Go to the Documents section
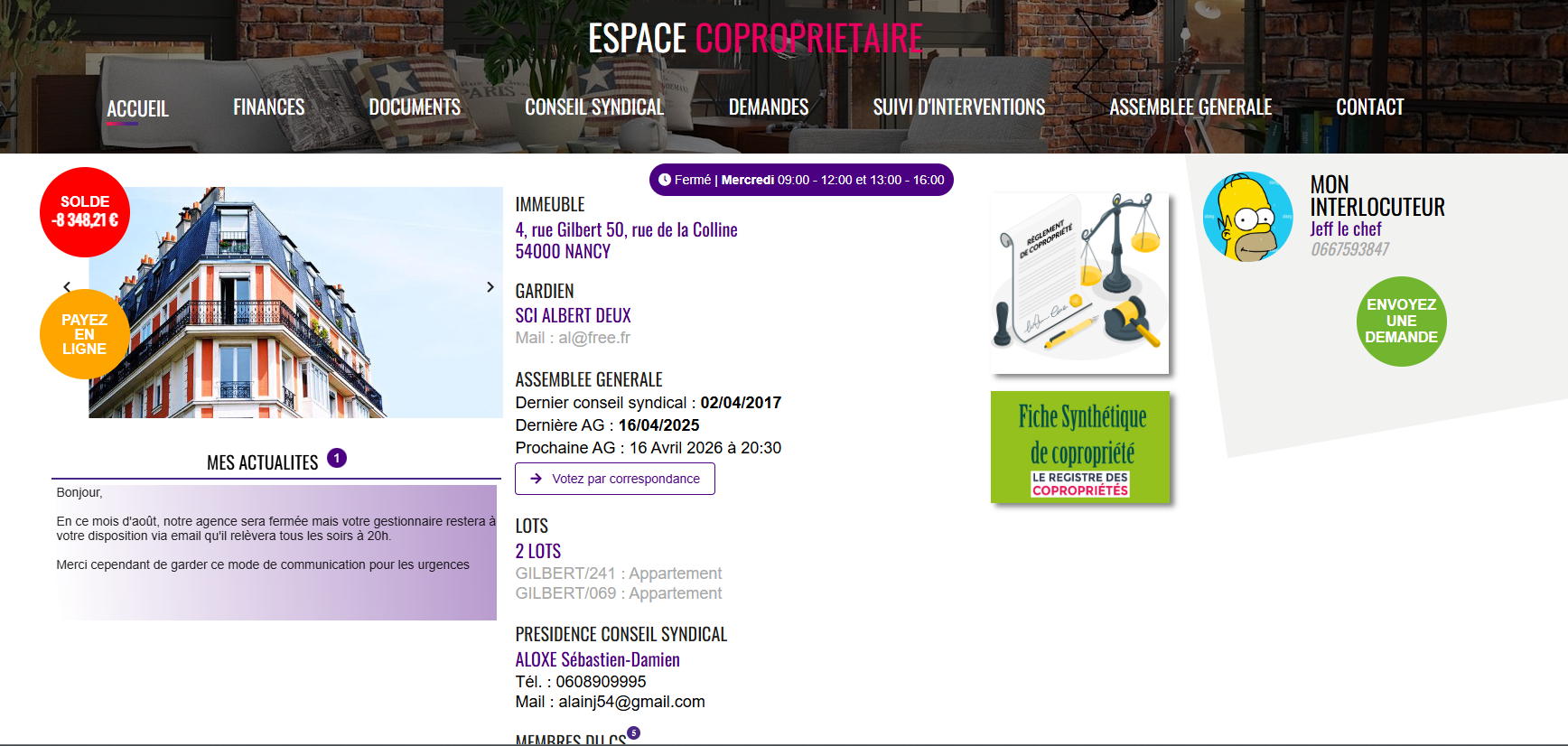1568x746 pixels. point(415,107)
